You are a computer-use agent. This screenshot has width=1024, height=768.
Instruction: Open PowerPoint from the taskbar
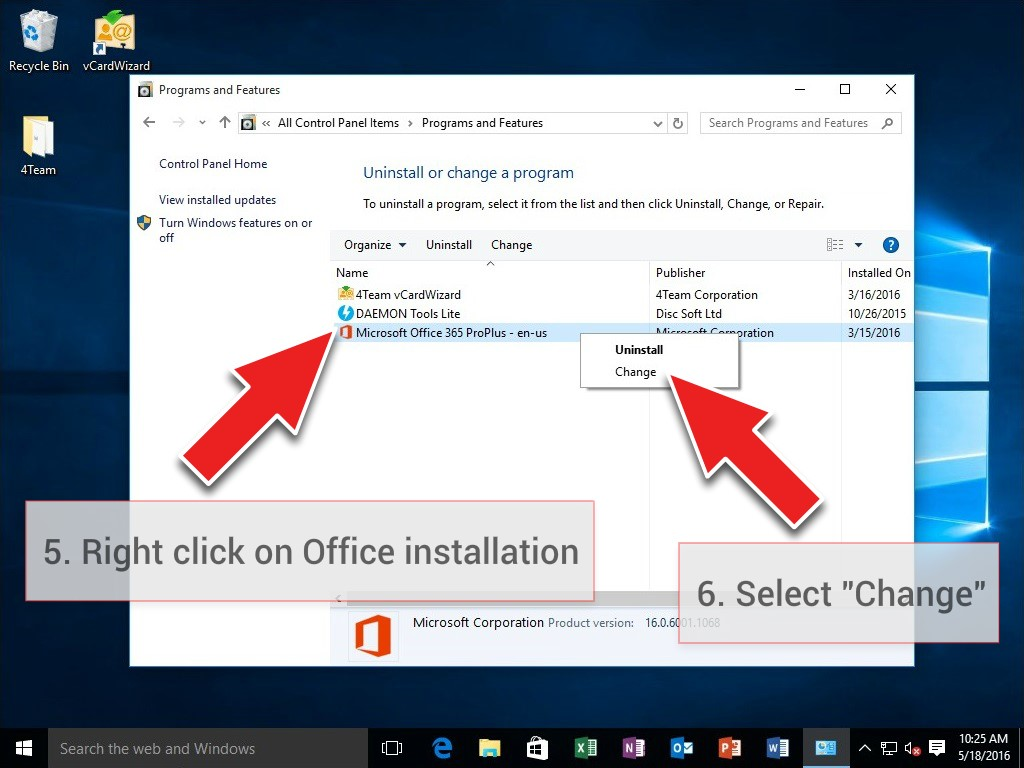pyautogui.click(x=730, y=748)
